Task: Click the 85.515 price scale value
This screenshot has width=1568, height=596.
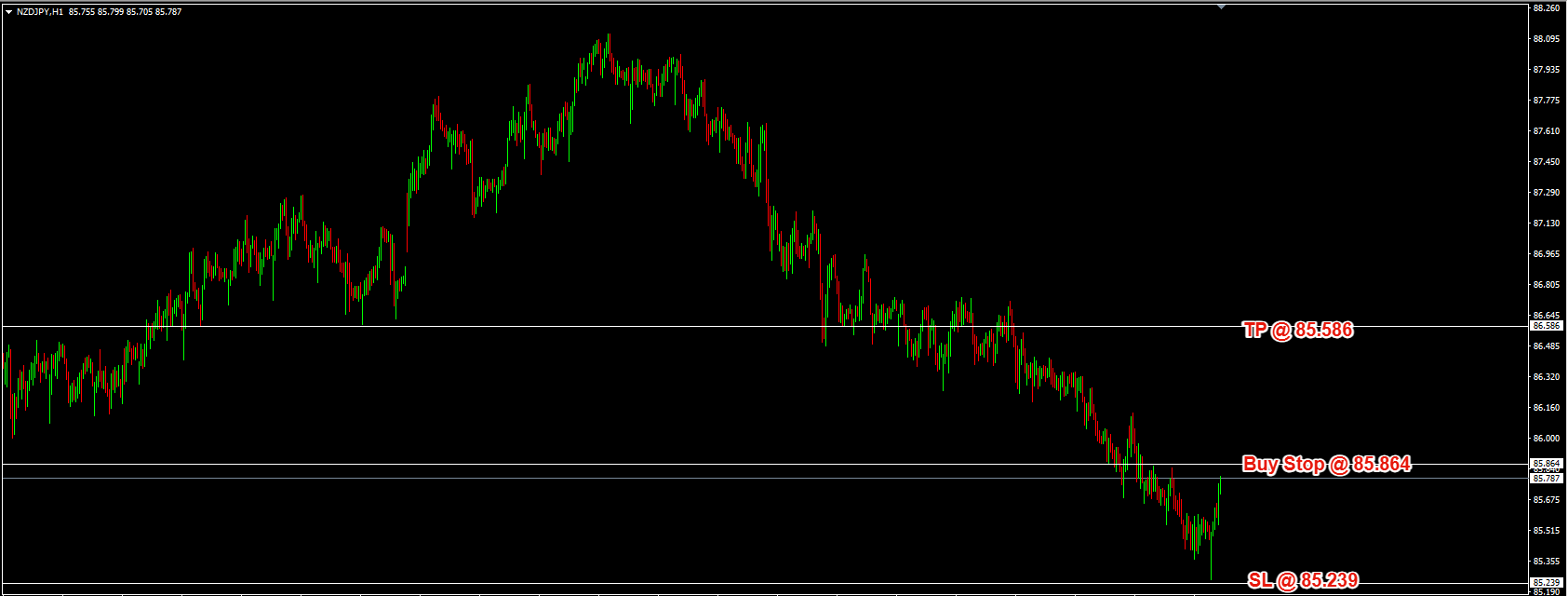Action: [x=1546, y=531]
